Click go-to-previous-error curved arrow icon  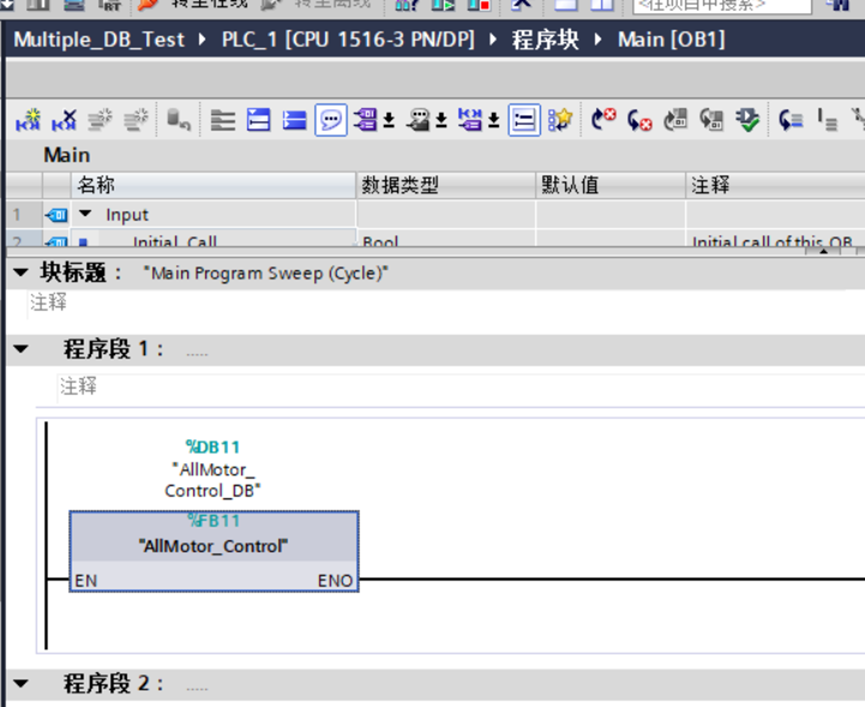(639, 120)
